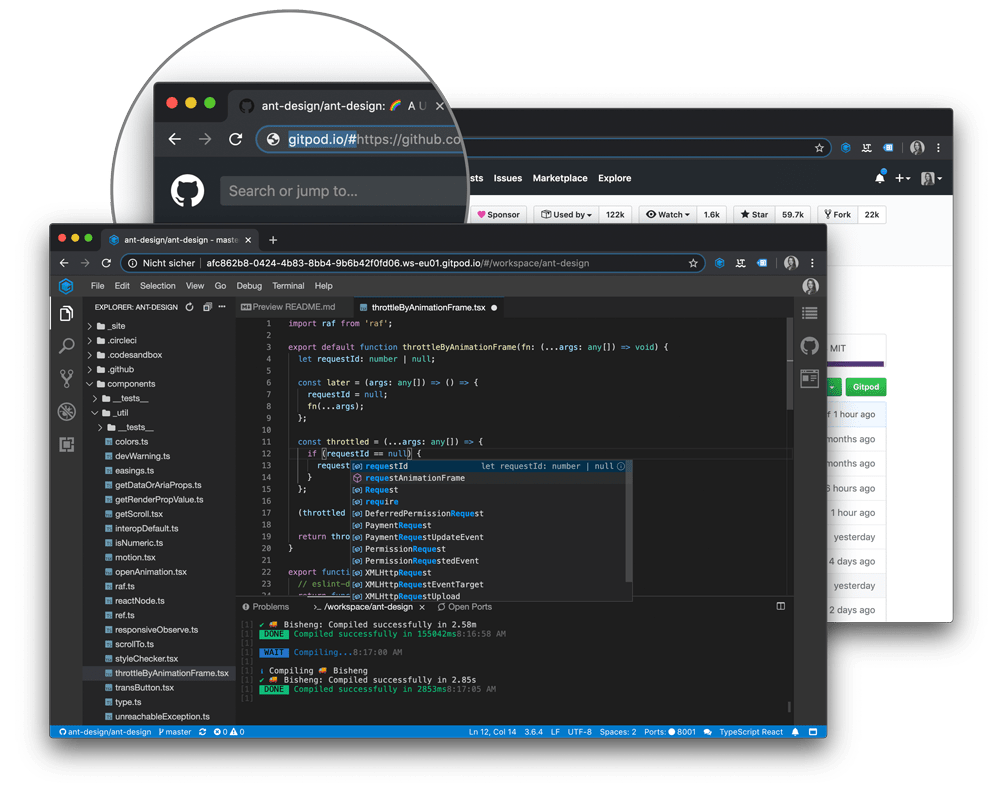Switch to Open Ports panel tab
Screen dimensions: 1000x795
coord(464,607)
